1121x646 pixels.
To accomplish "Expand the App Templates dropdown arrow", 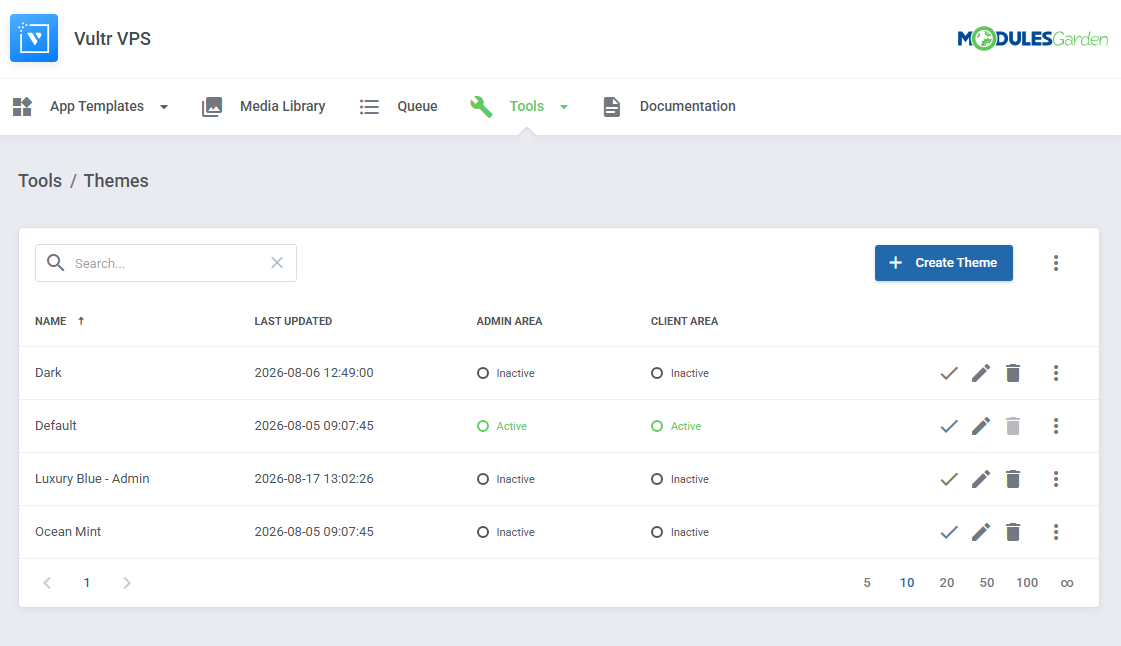I will (164, 107).
